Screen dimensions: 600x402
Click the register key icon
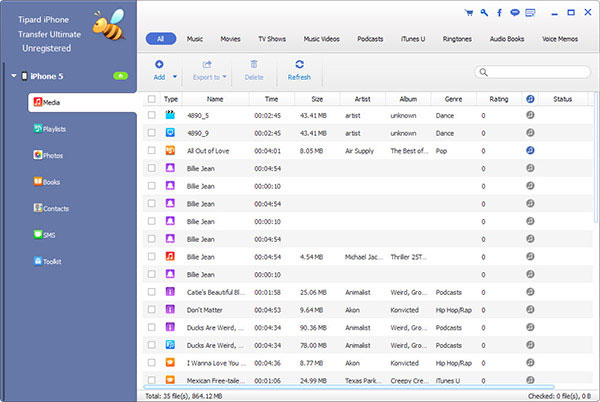click(x=484, y=13)
